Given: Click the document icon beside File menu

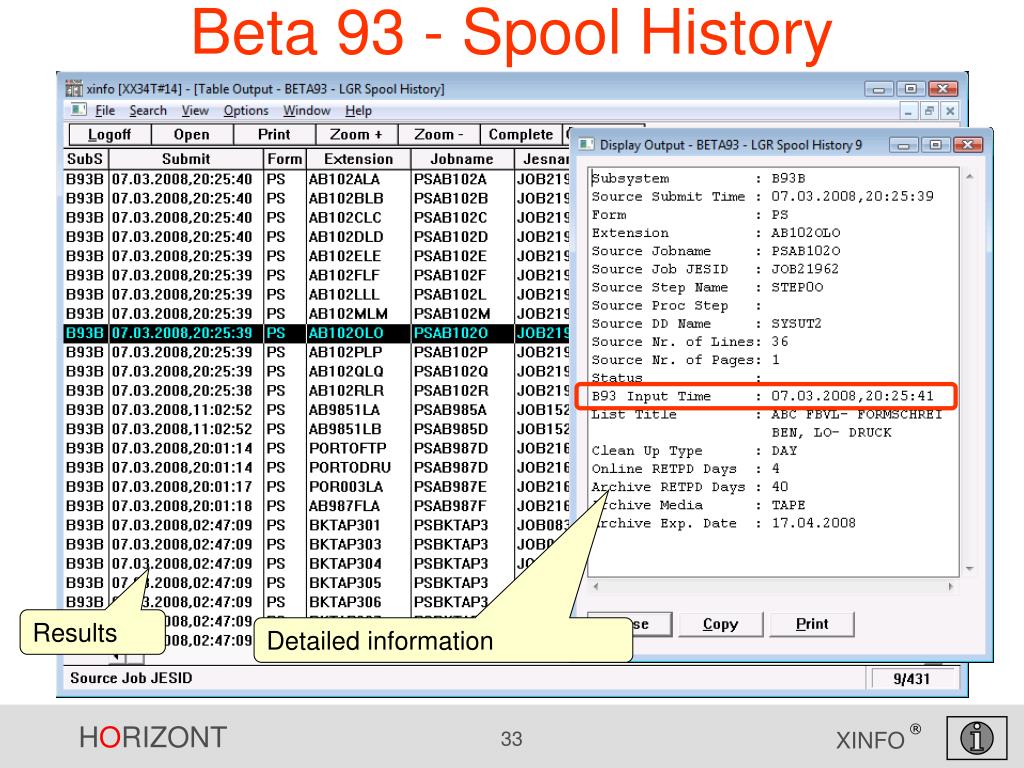Looking at the screenshot, I should pos(78,110).
